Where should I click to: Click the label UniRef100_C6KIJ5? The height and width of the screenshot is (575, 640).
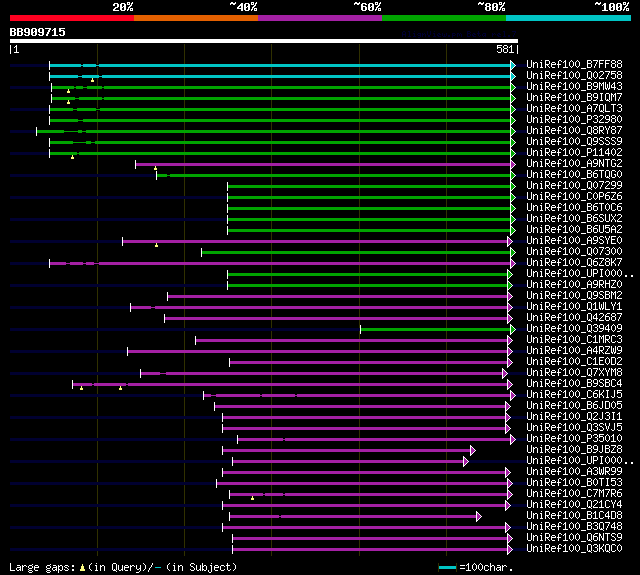click(x=574, y=395)
